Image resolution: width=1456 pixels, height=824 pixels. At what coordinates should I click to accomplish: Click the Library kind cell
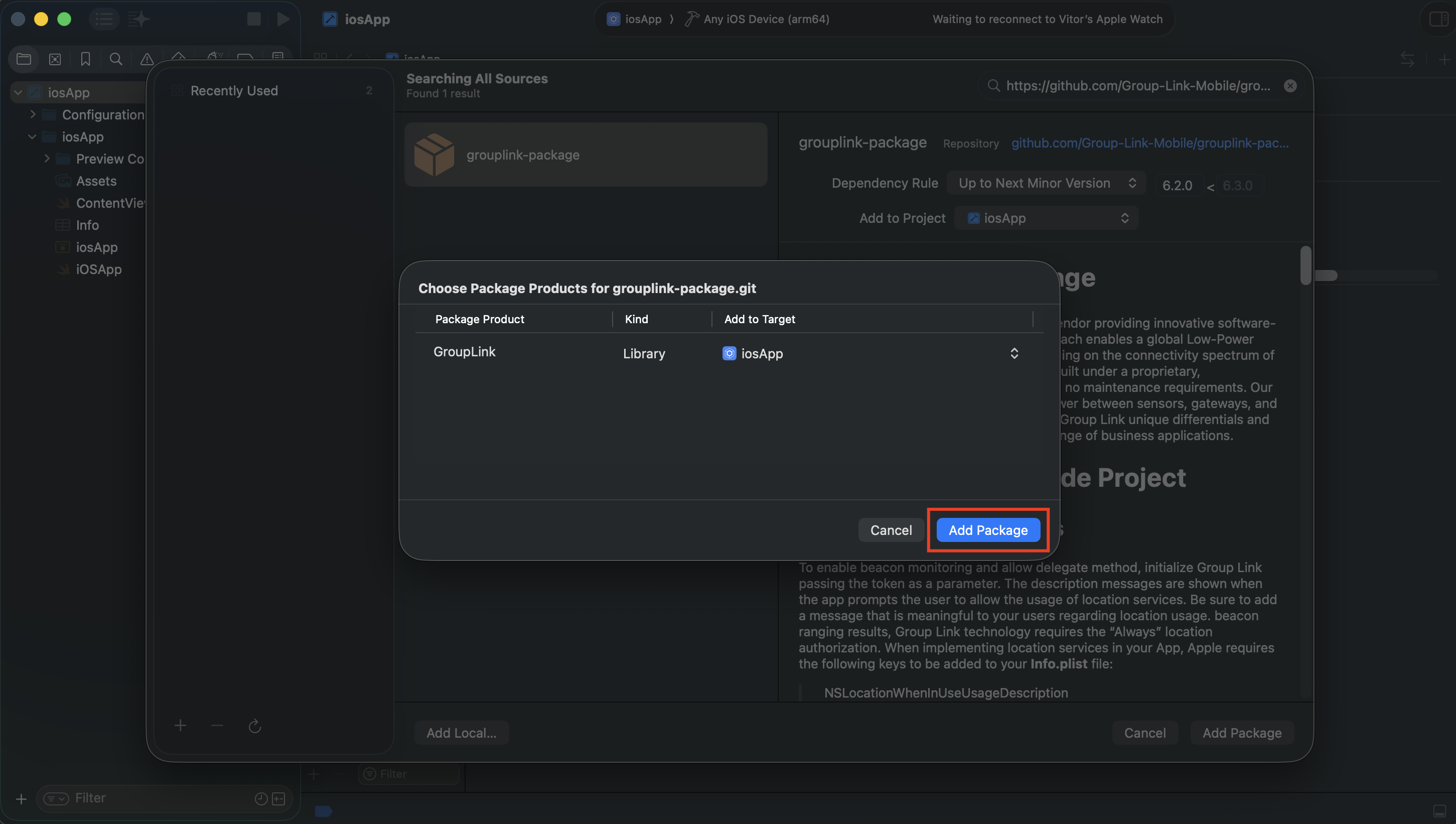click(644, 354)
